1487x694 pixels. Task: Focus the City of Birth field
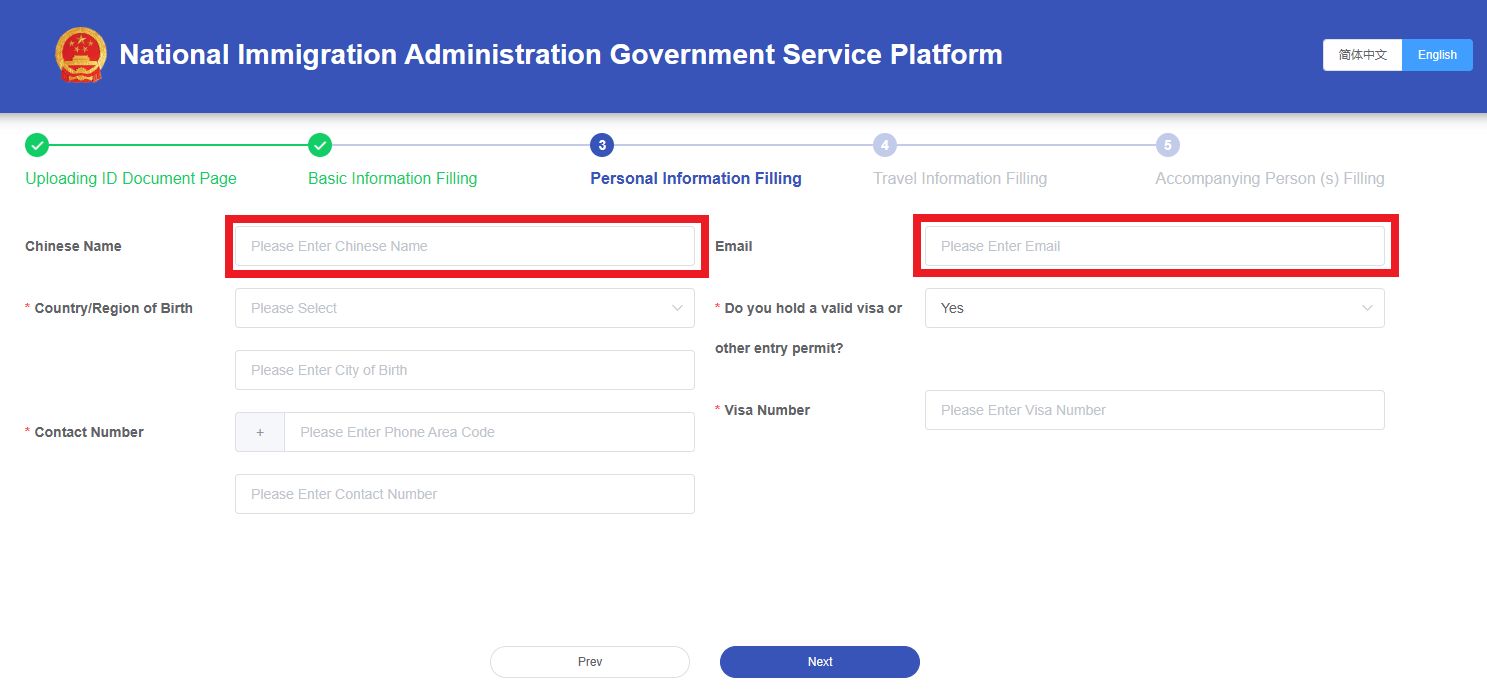pyautogui.click(x=464, y=370)
